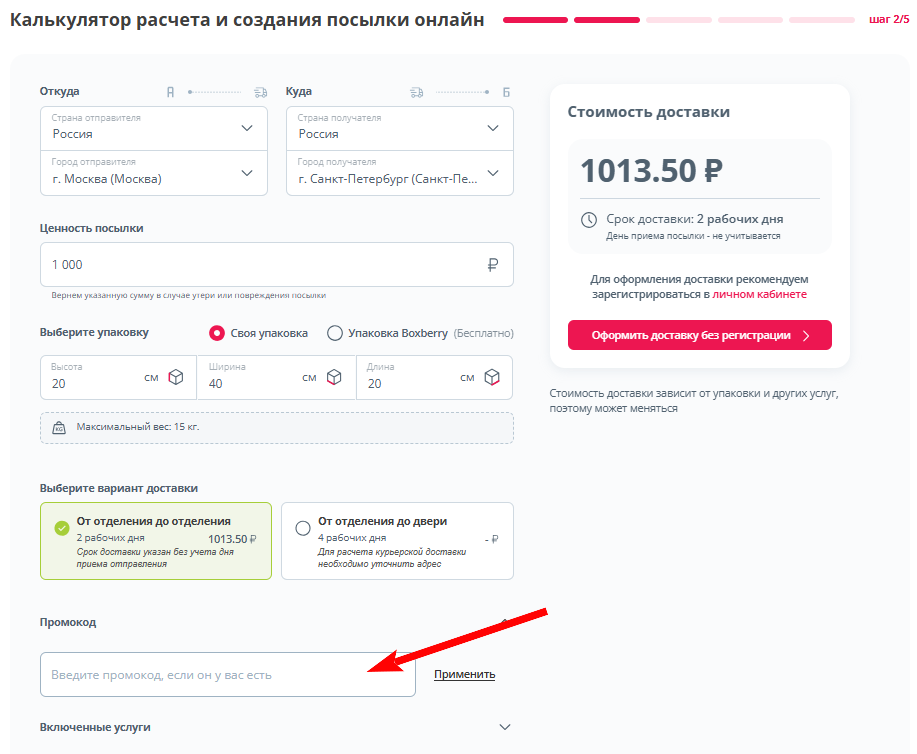
Task: Click the maximum weight scale icon
Action: click(x=59, y=428)
